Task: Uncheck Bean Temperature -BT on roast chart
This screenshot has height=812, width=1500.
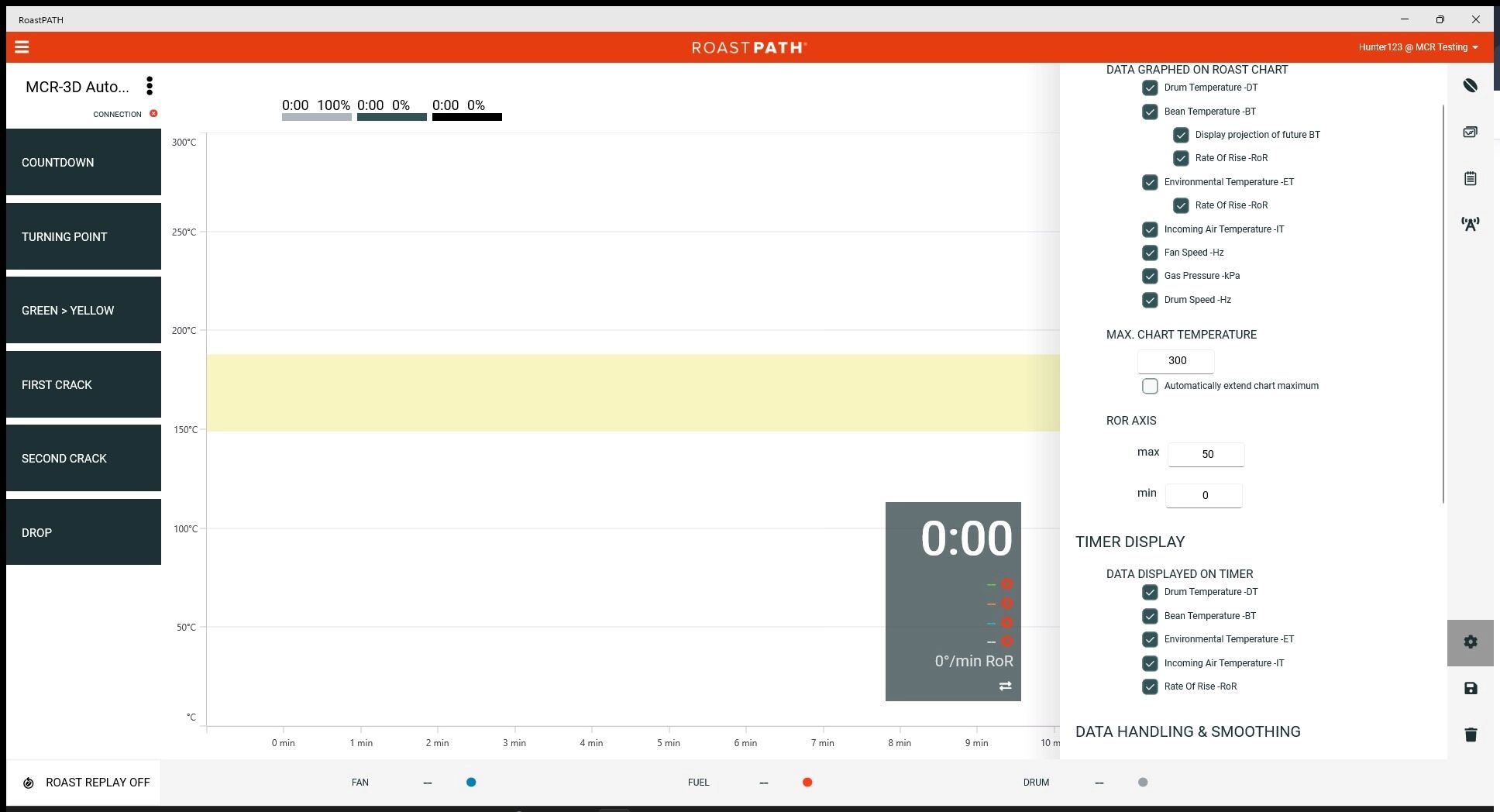Action: tap(1150, 112)
